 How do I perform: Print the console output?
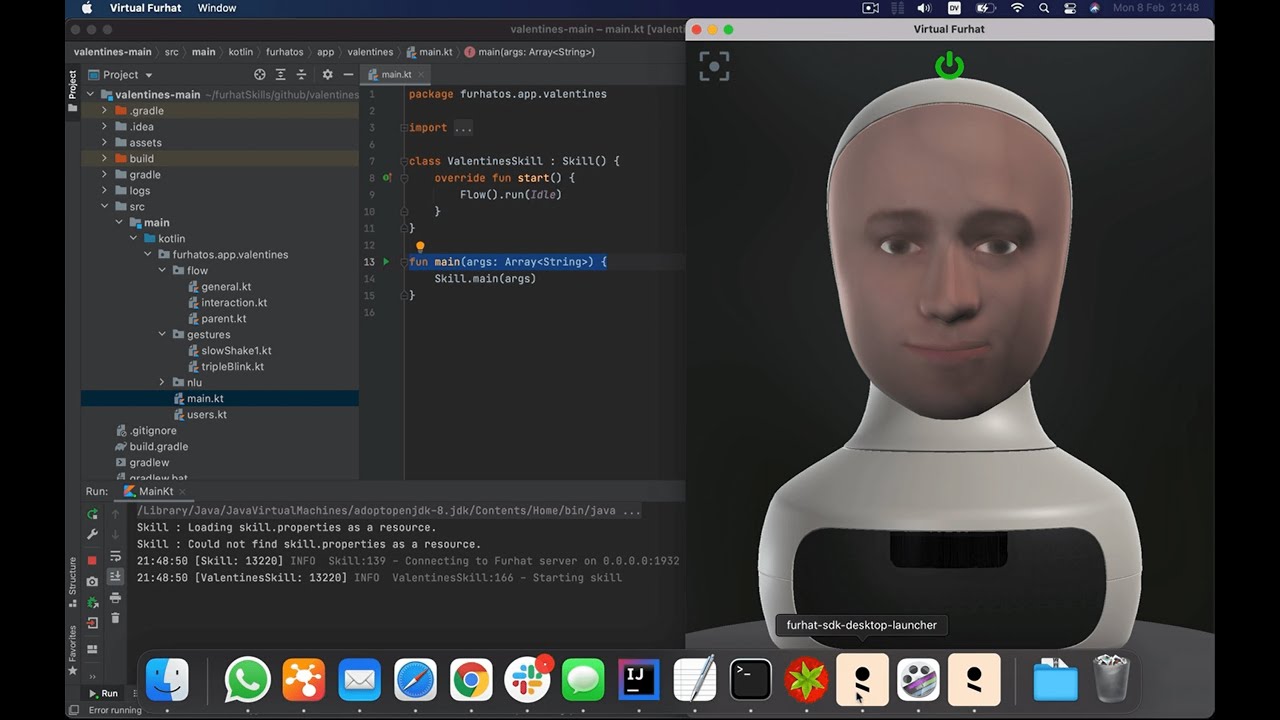[x=115, y=598]
